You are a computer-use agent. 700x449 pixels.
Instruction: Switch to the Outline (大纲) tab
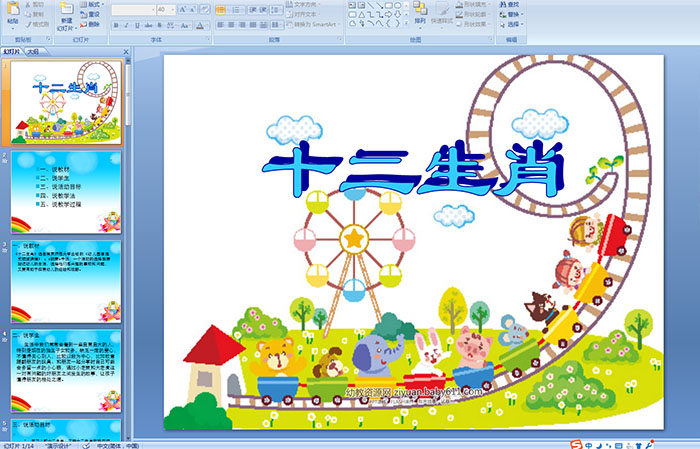(x=33, y=52)
